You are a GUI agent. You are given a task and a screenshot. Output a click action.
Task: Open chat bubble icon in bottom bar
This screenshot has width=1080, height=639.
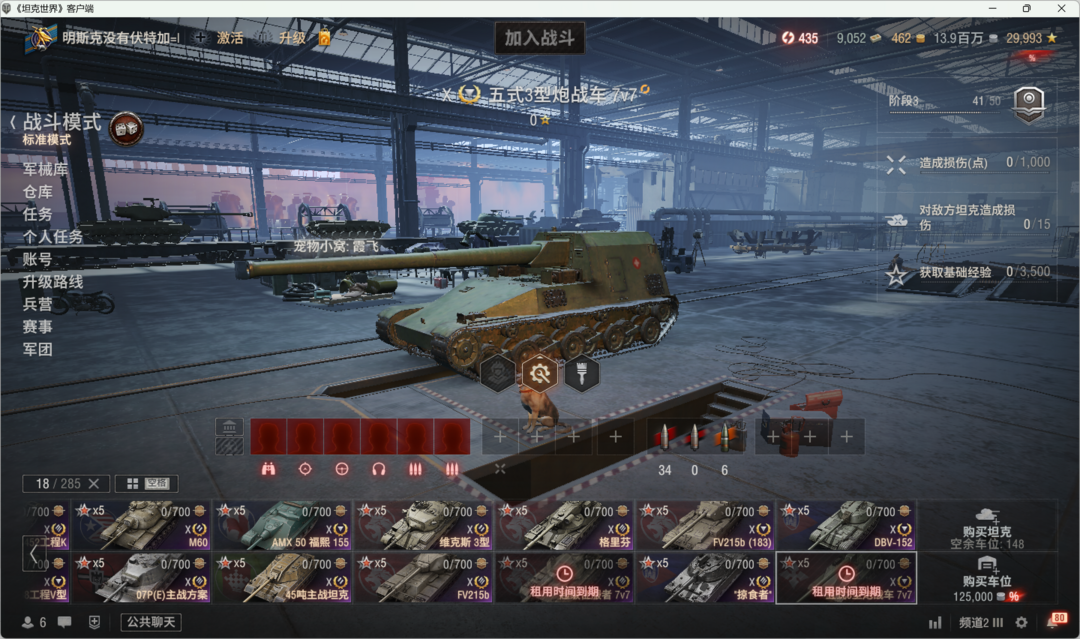(65, 622)
